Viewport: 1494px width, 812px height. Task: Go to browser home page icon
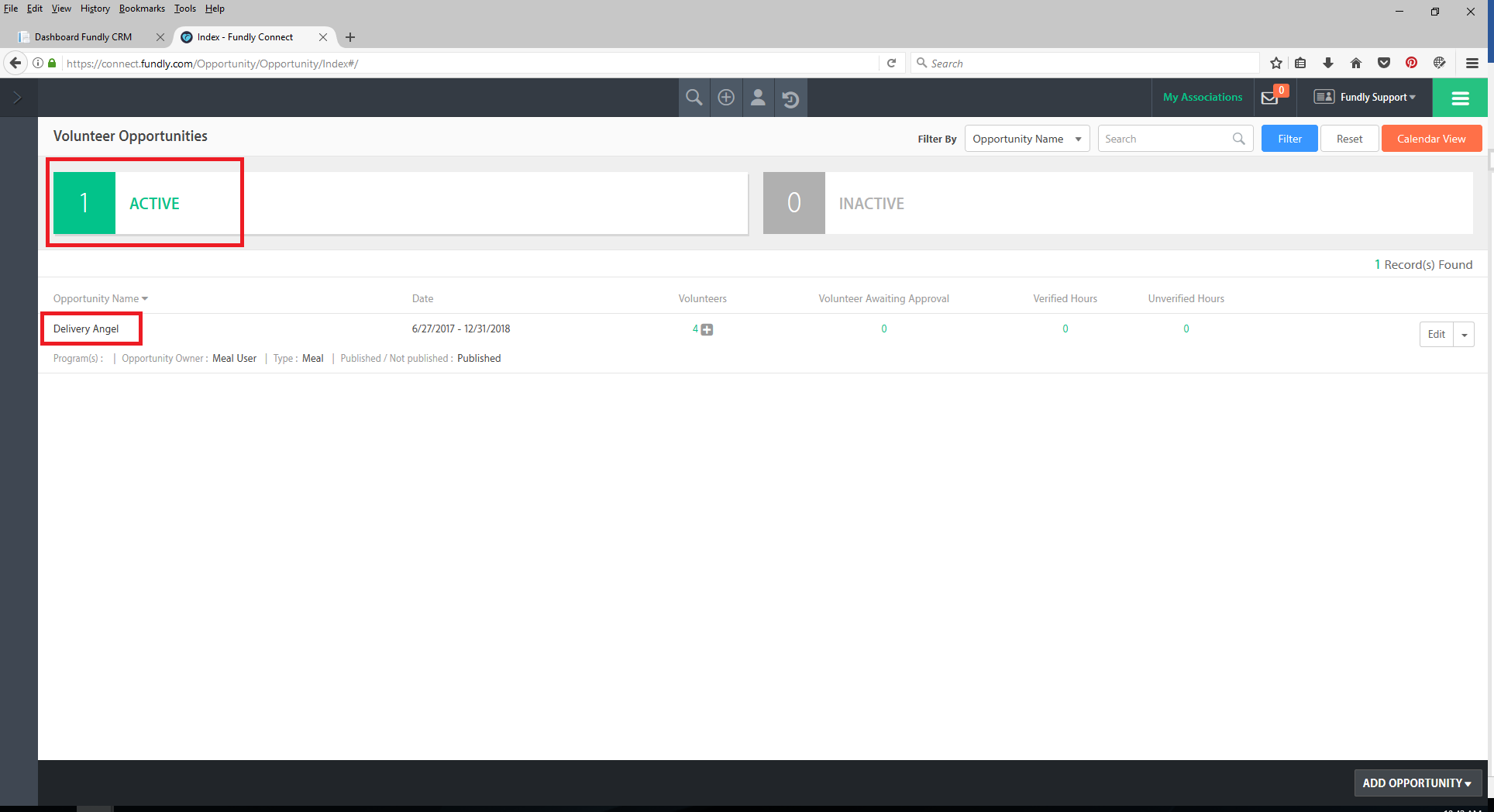pos(1356,64)
